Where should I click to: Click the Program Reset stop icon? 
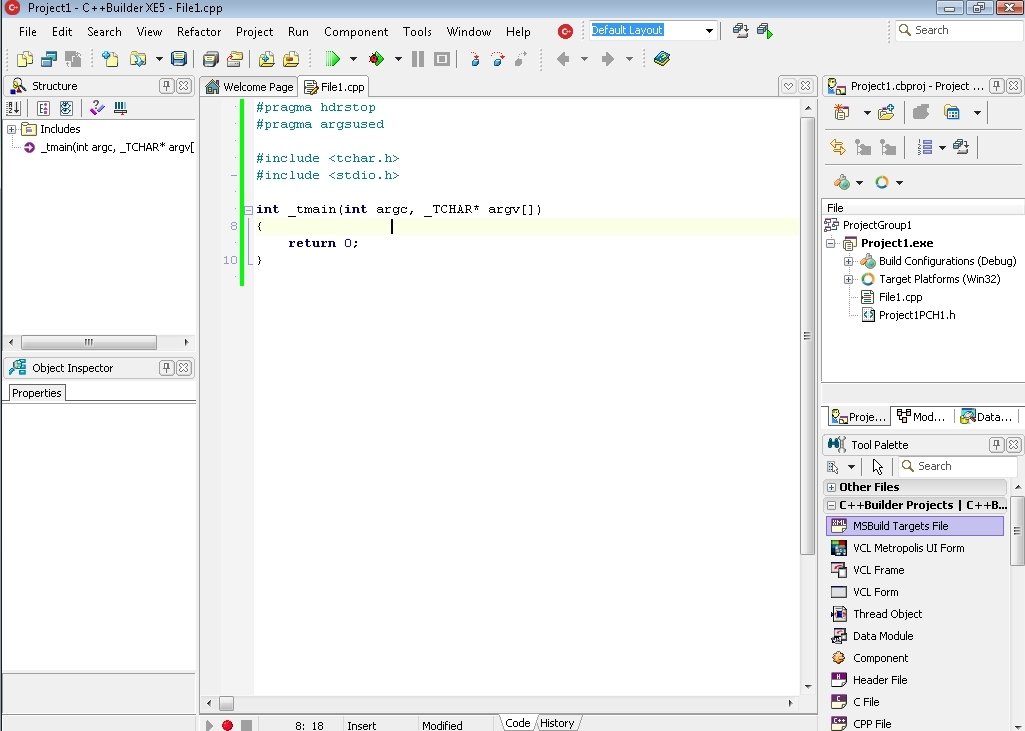click(442, 59)
